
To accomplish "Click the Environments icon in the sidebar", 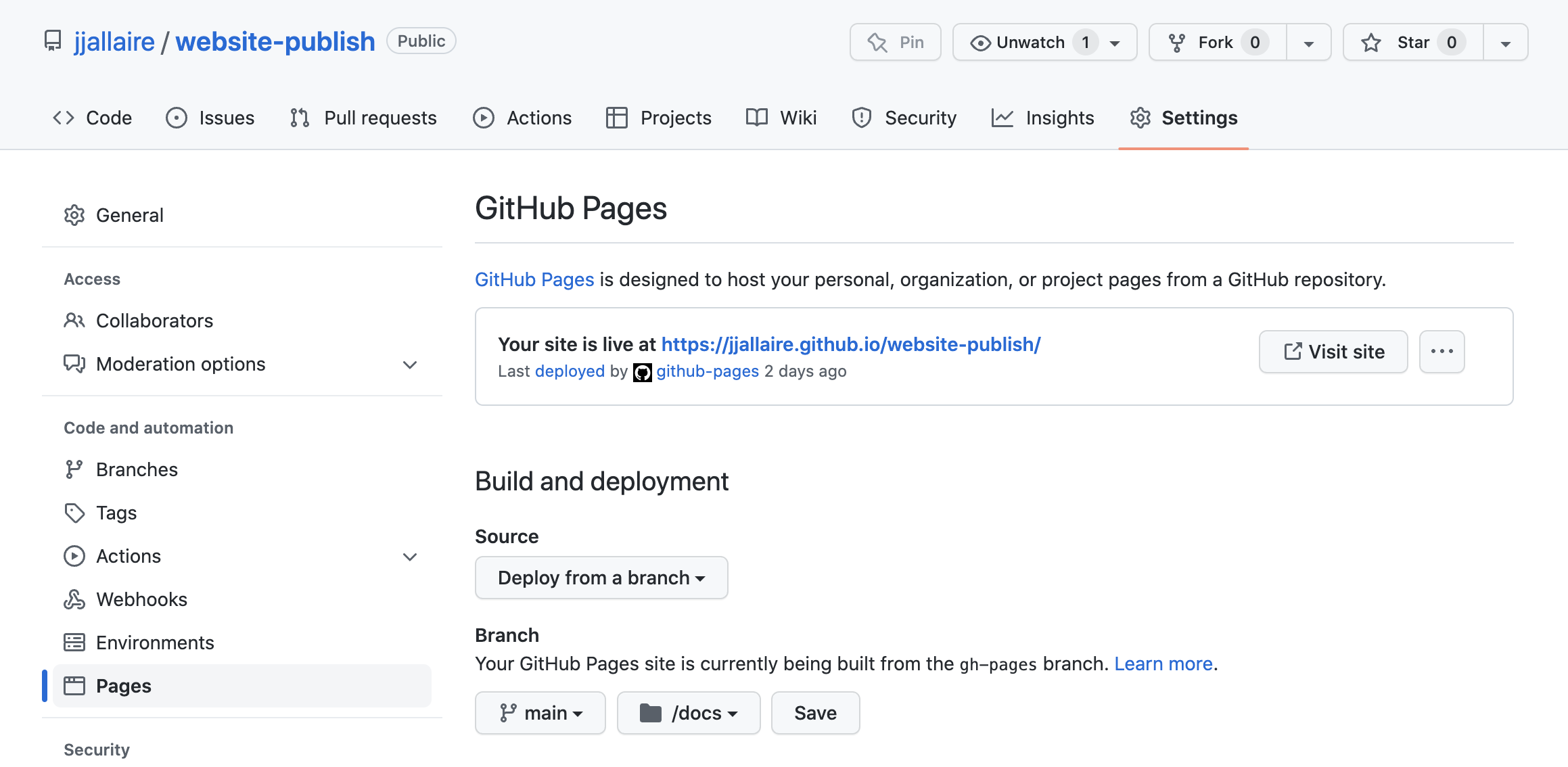I will click(x=74, y=642).
